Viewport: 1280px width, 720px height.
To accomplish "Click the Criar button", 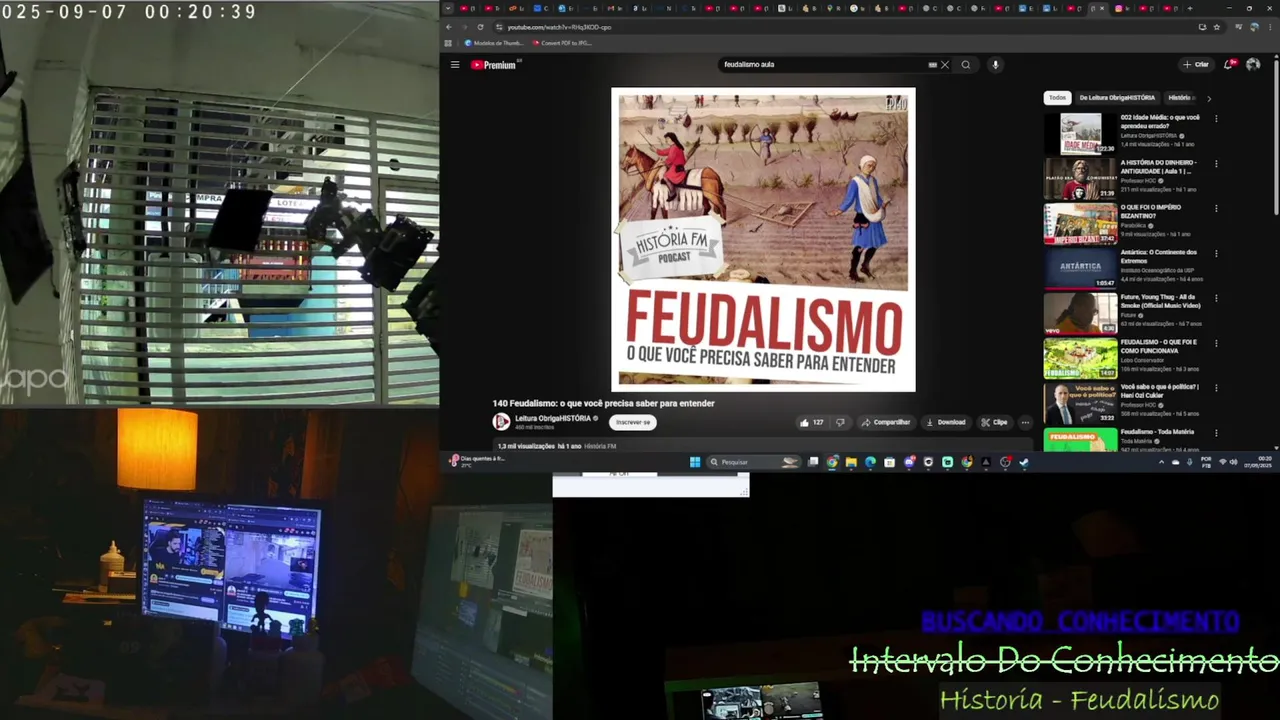I will coord(1196,65).
